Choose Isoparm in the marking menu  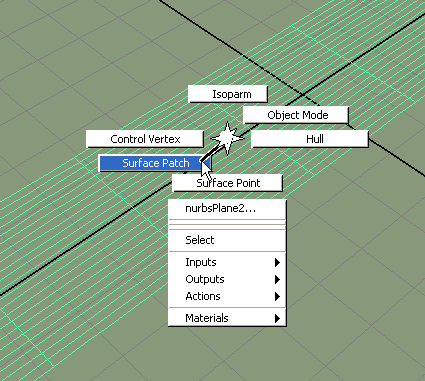[228, 94]
